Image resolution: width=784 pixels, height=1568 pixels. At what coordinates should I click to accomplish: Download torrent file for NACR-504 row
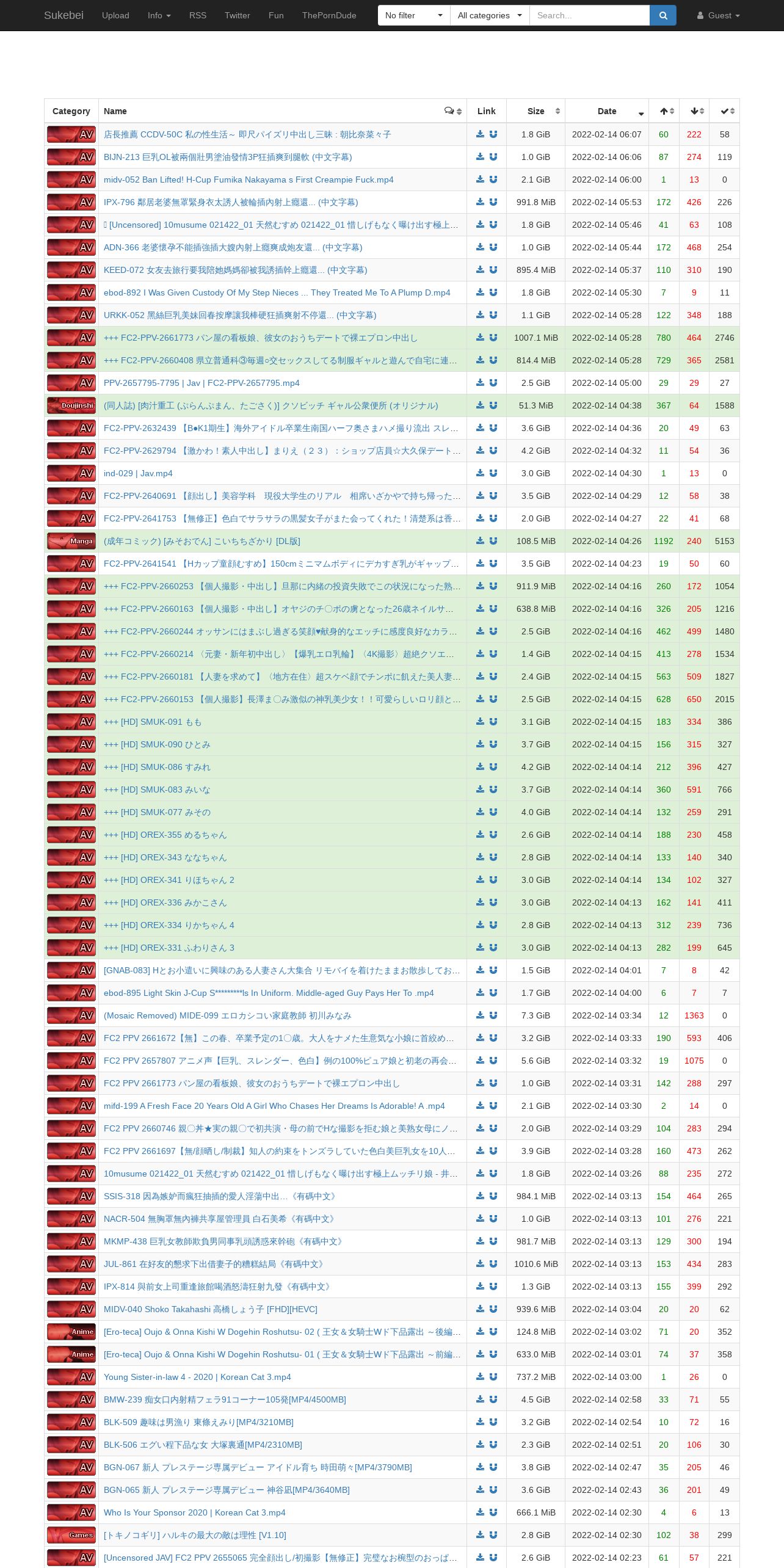coord(481,1219)
